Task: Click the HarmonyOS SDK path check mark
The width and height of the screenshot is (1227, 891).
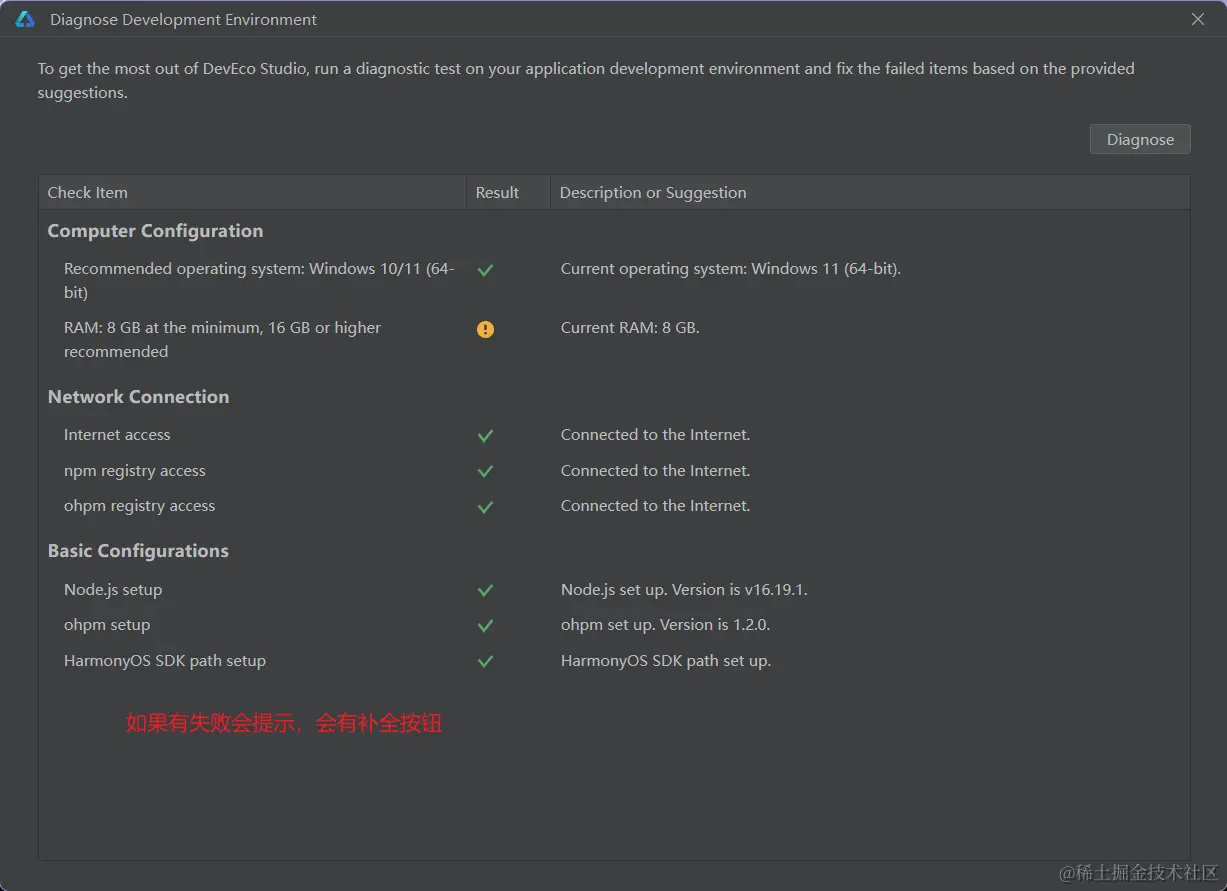Action: point(485,661)
